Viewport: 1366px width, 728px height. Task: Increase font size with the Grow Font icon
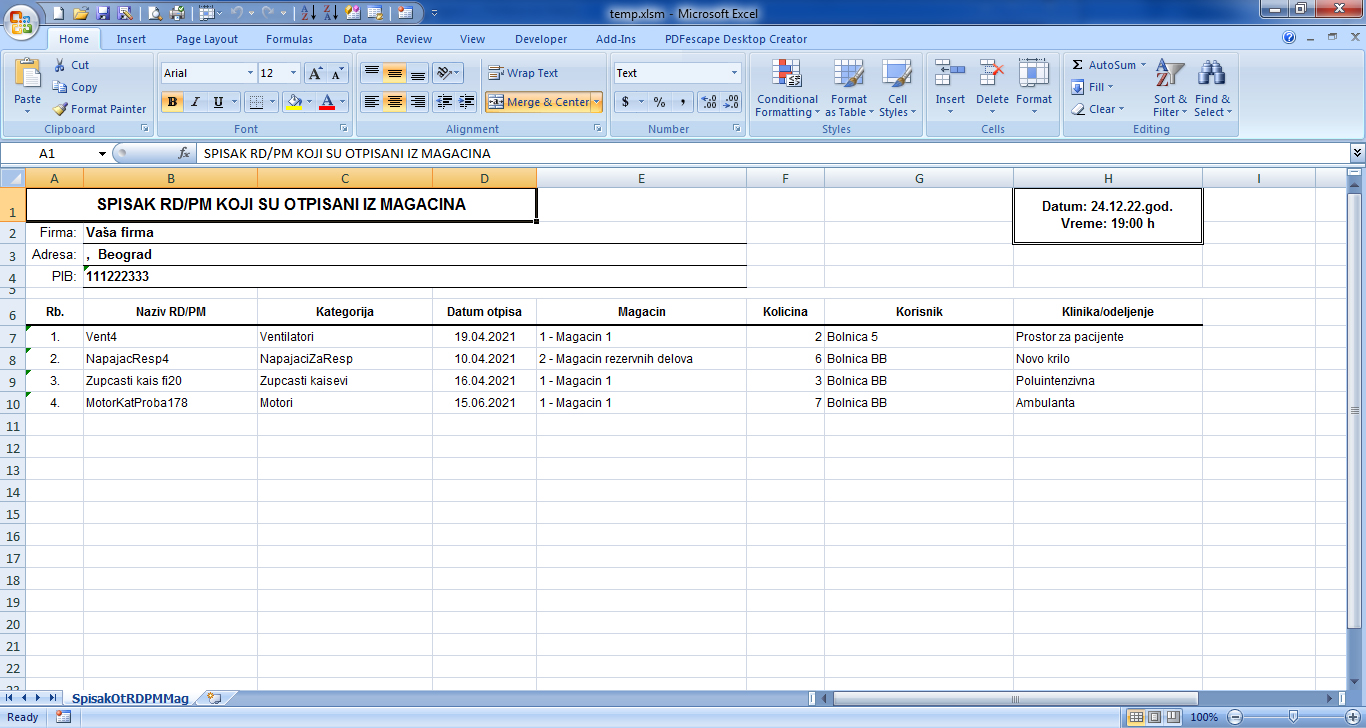click(314, 73)
